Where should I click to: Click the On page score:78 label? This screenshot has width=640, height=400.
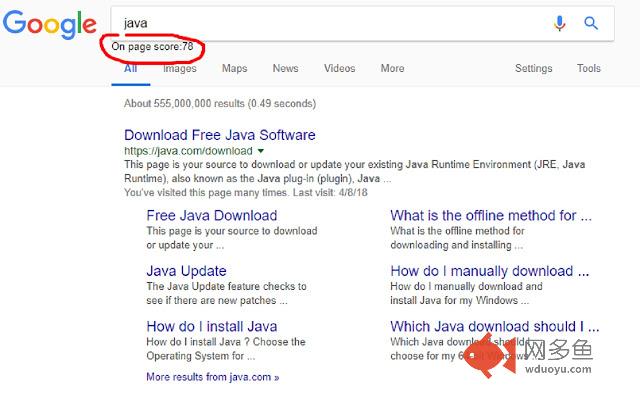pos(152,47)
